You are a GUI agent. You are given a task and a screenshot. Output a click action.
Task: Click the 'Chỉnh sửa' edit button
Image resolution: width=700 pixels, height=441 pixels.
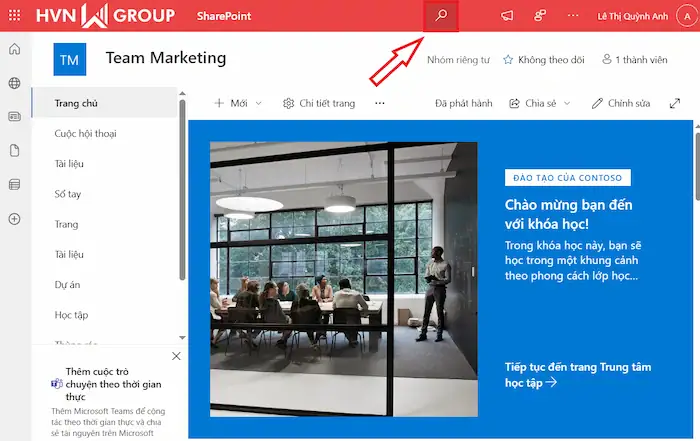point(620,103)
